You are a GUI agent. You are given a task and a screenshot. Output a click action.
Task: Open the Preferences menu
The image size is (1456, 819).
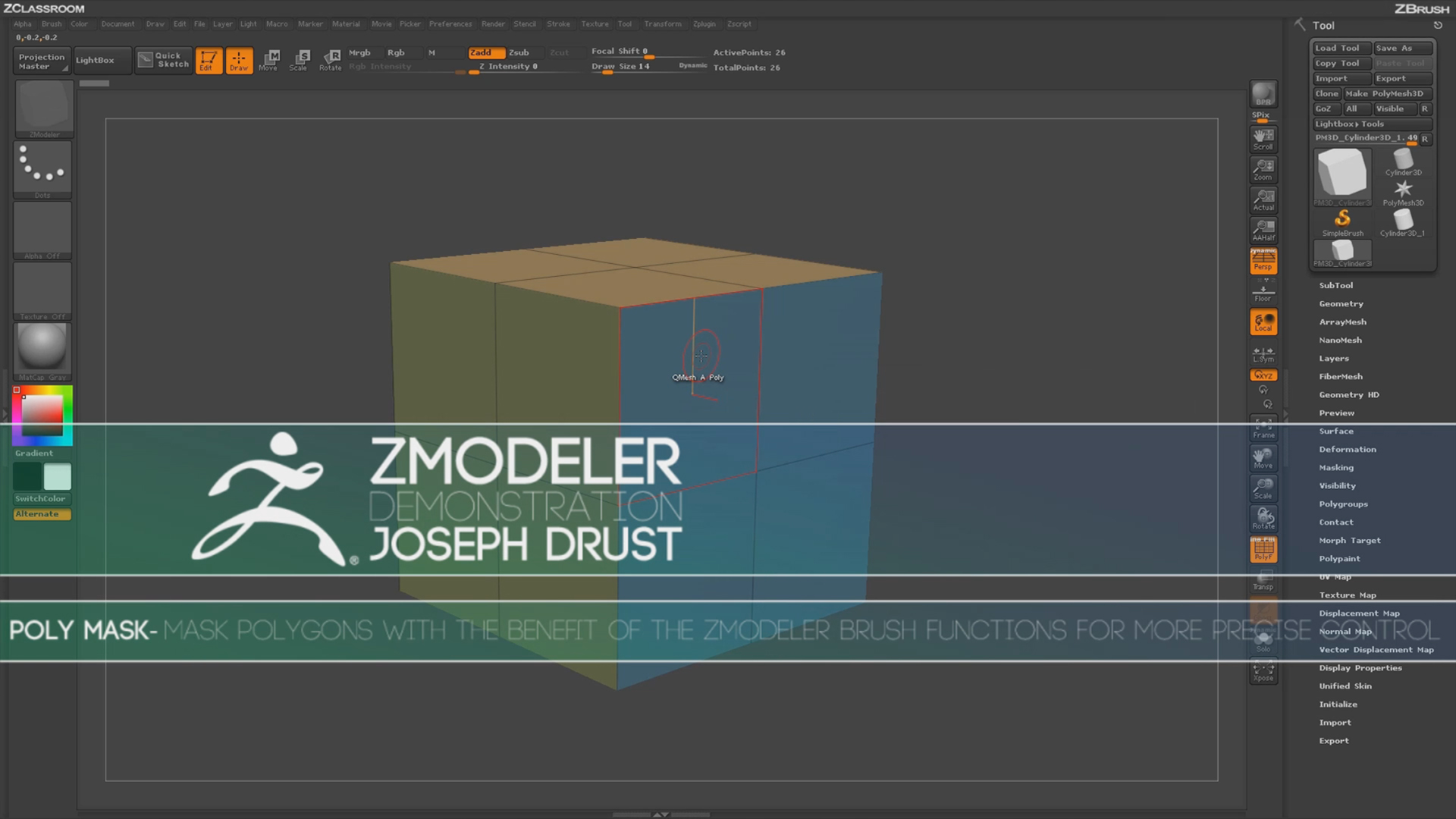(450, 24)
